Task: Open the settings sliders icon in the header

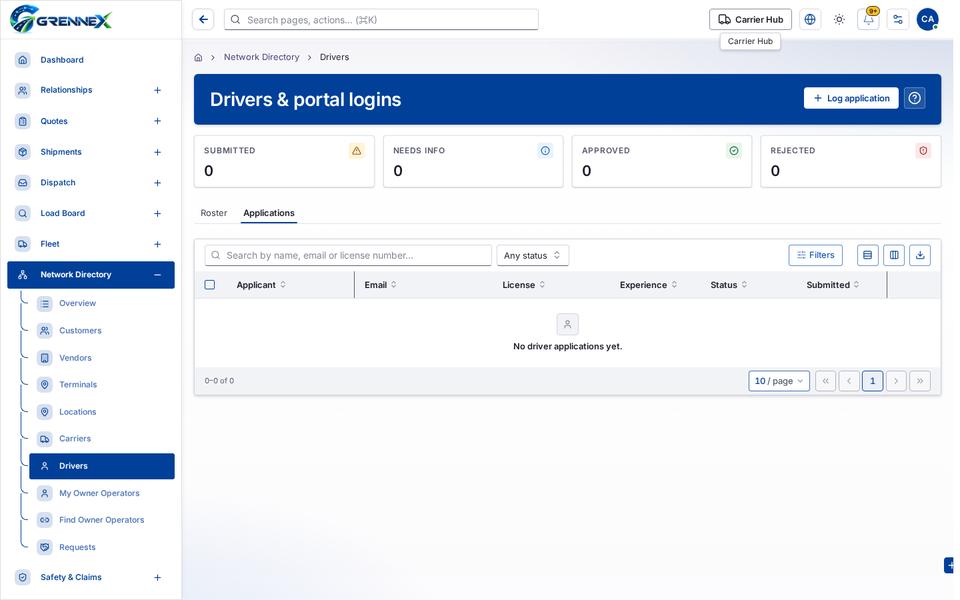Action: tap(898, 20)
